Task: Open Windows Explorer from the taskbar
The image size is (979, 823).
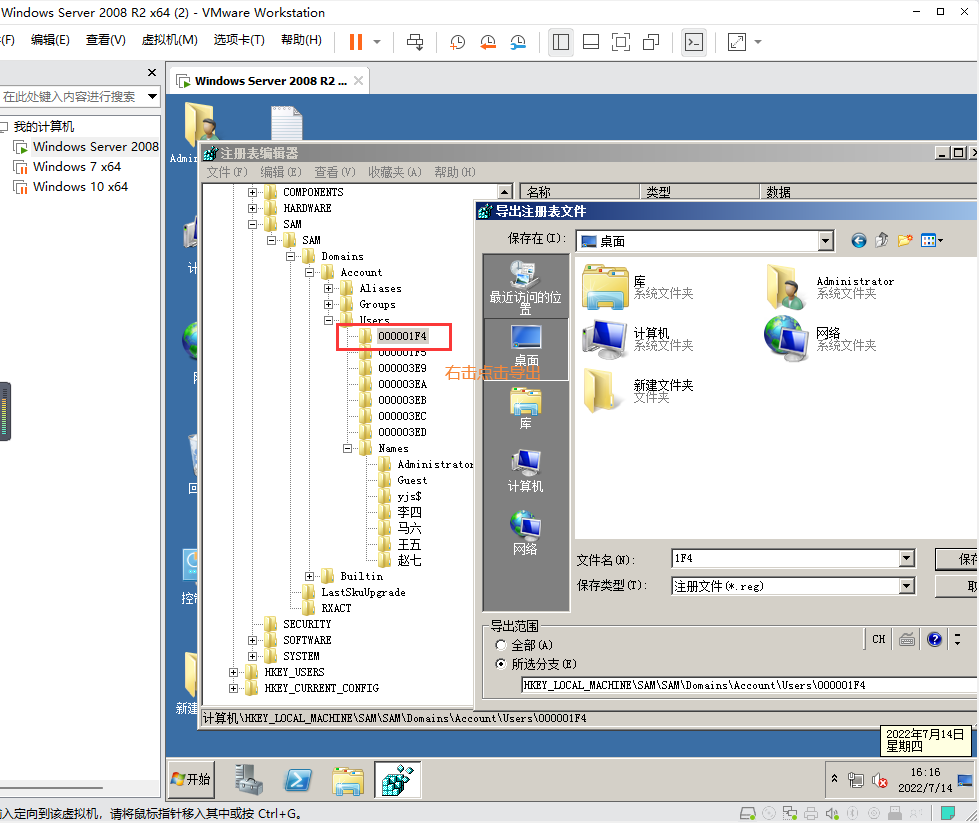Action: 348,779
